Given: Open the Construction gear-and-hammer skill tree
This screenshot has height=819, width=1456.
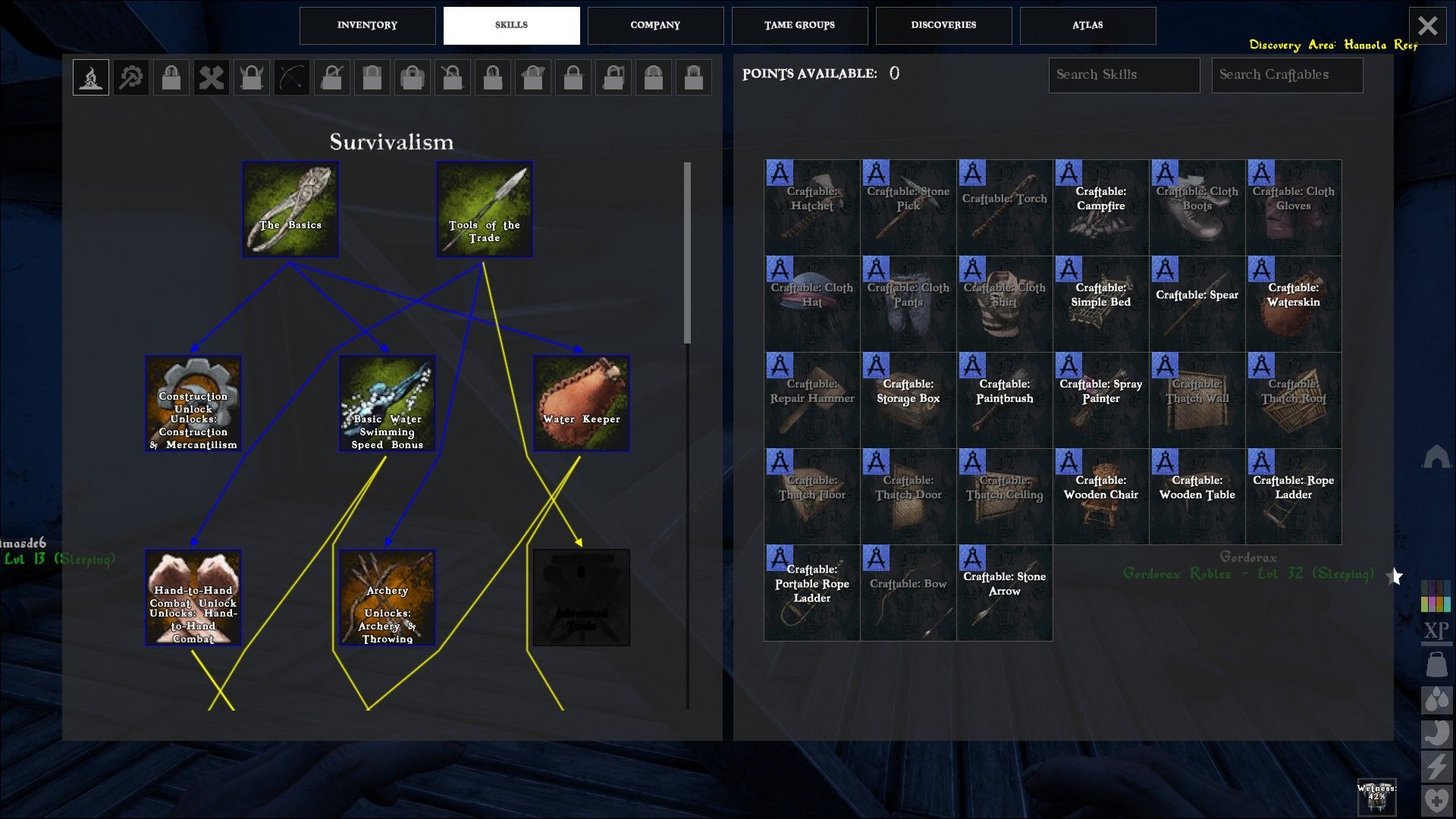Looking at the screenshot, I should pos(131,77).
